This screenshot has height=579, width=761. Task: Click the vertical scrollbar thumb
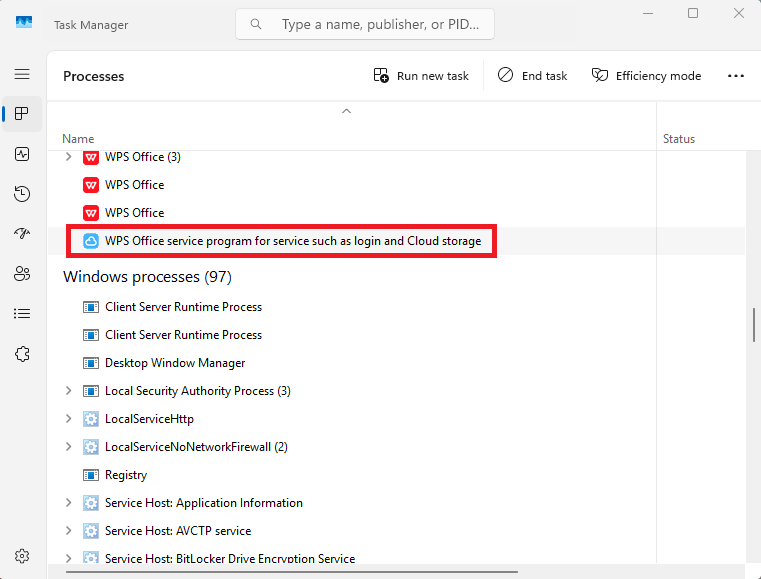pyautogui.click(x=754, y=325)
